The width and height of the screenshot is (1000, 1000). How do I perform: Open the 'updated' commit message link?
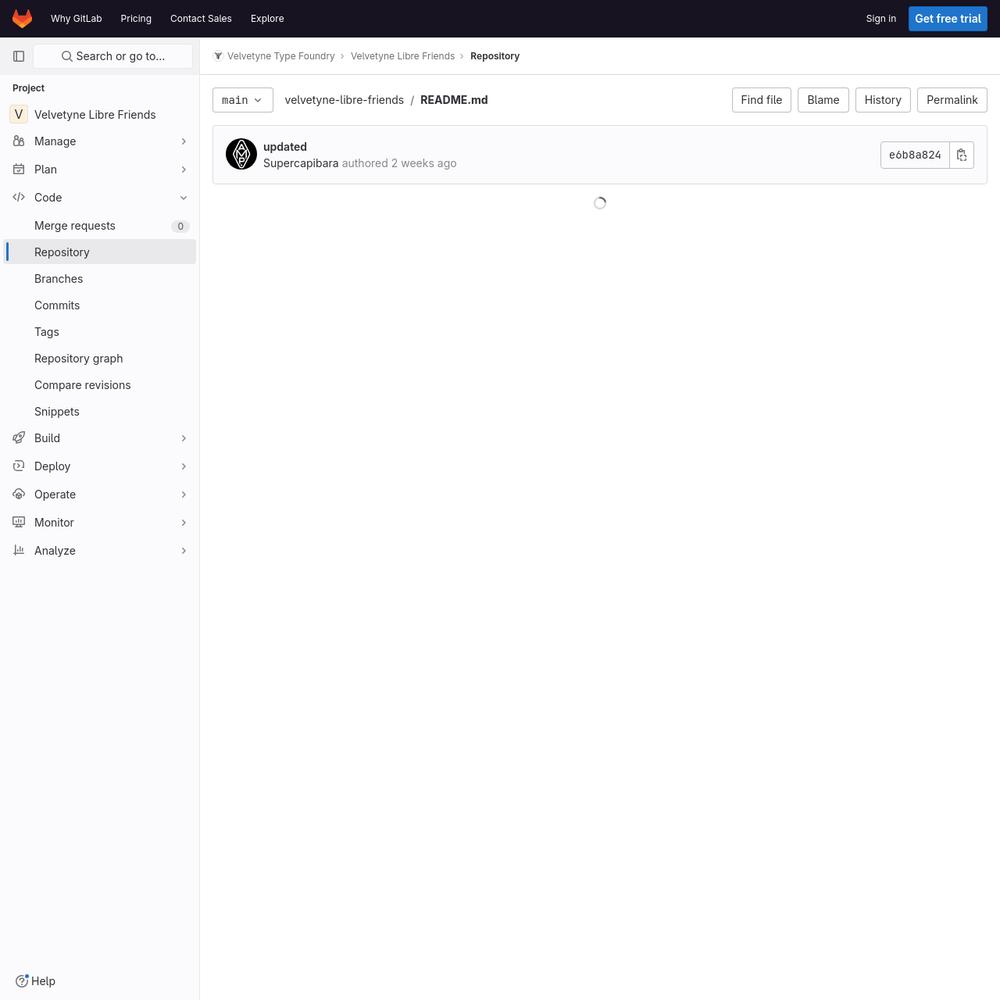pos(284,147)
